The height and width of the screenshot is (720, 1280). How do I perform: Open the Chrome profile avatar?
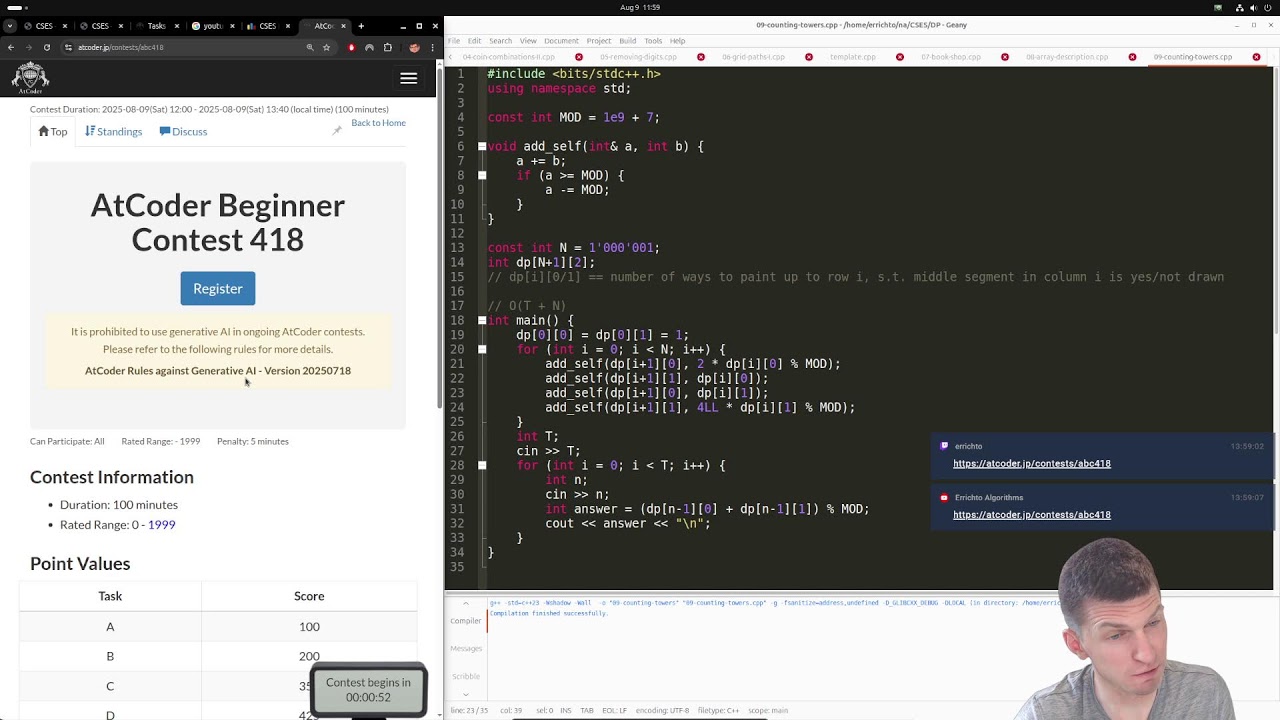414,47
